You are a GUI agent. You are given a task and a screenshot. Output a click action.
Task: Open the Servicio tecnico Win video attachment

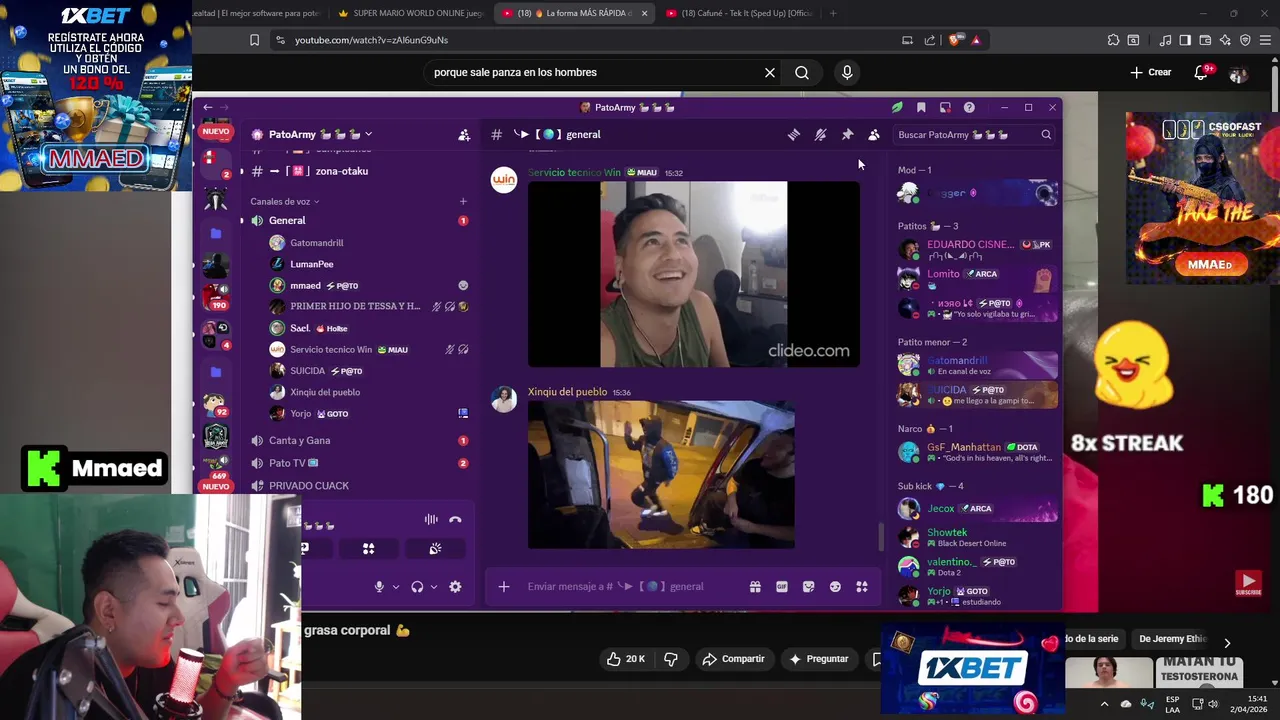[693, 274]
